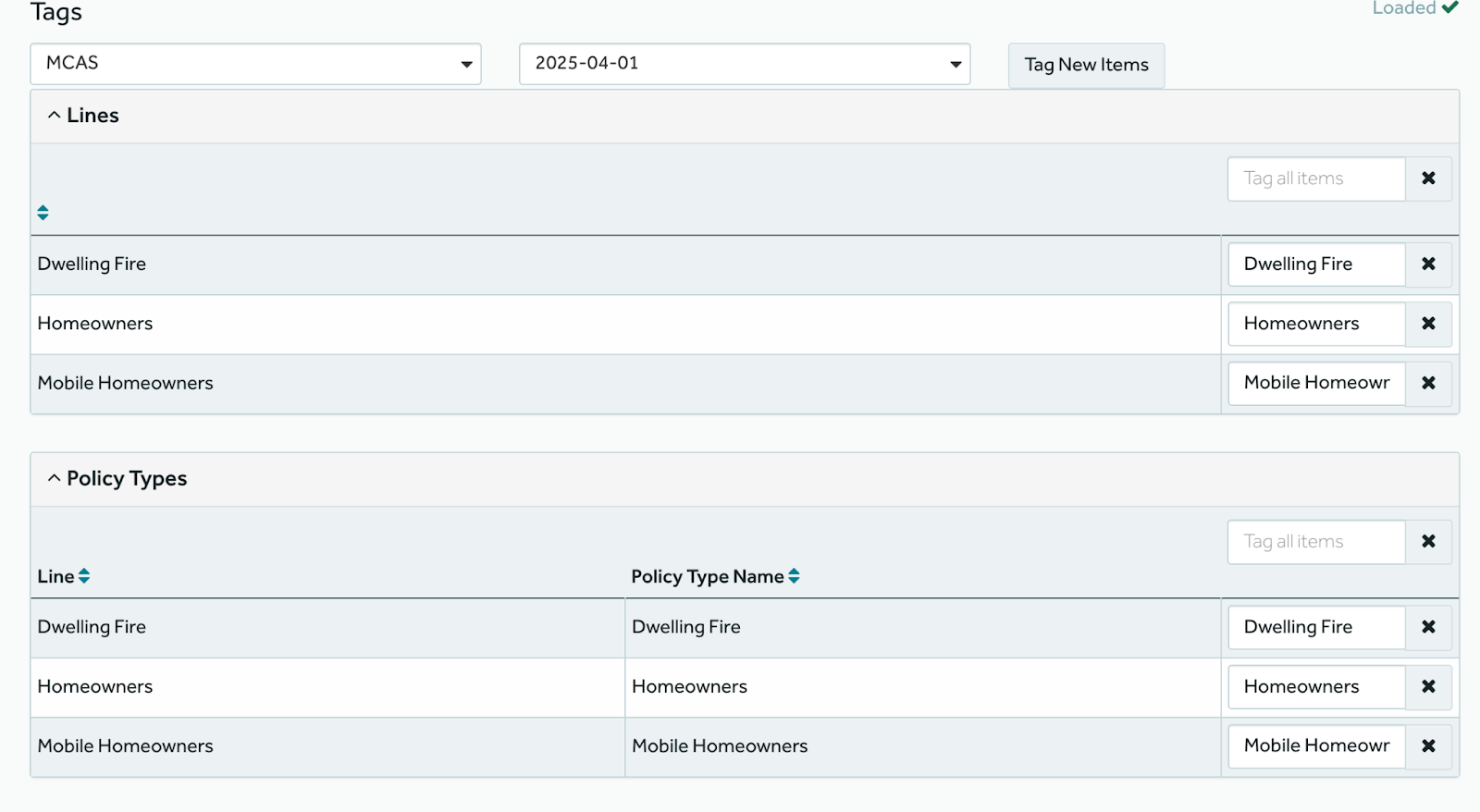The height and width of the screenshot is (812, 1480).
Task: Clear the Homeowners tag in Lines section
Action: coord(1428,324)
